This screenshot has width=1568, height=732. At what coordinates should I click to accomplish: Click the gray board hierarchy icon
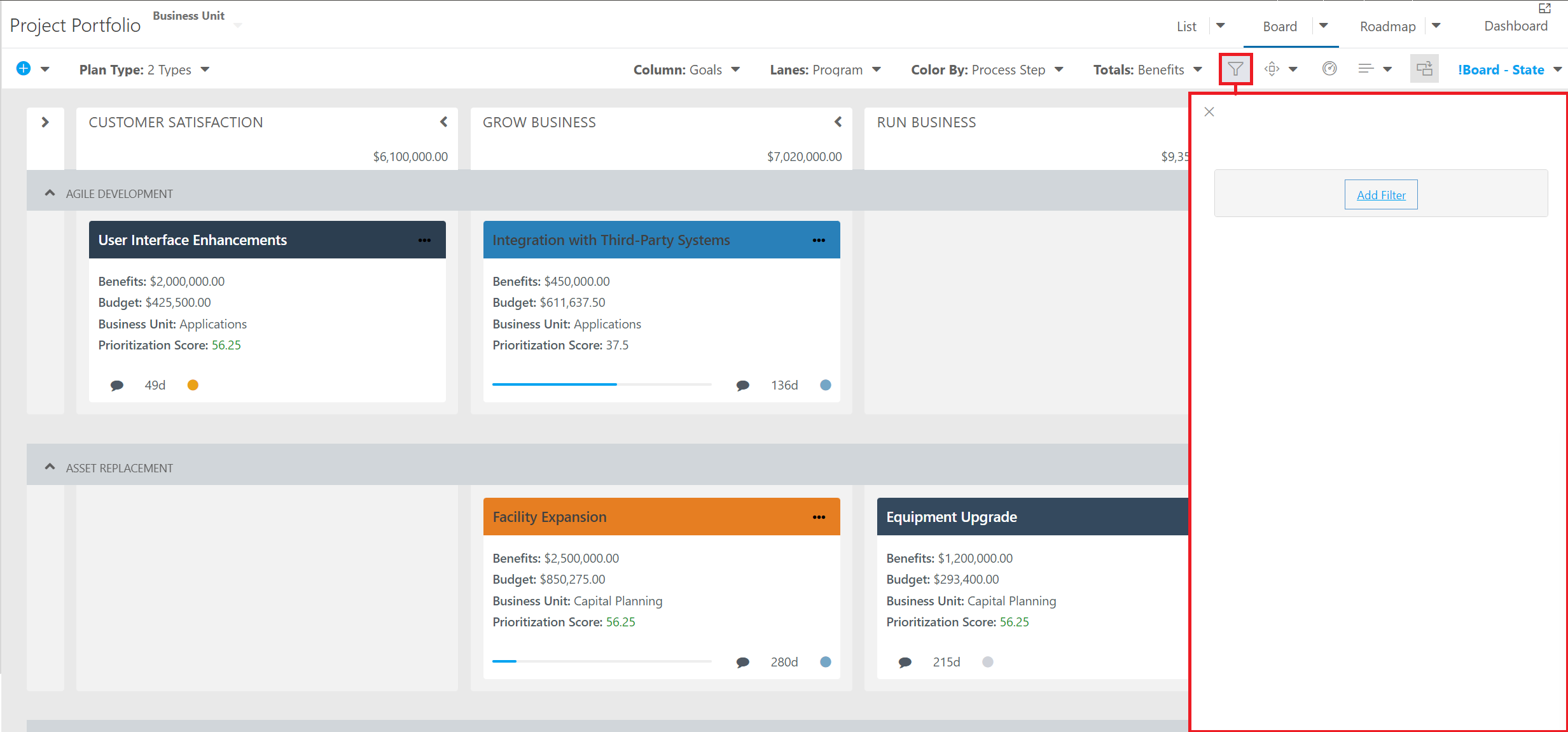[1424, 69]
